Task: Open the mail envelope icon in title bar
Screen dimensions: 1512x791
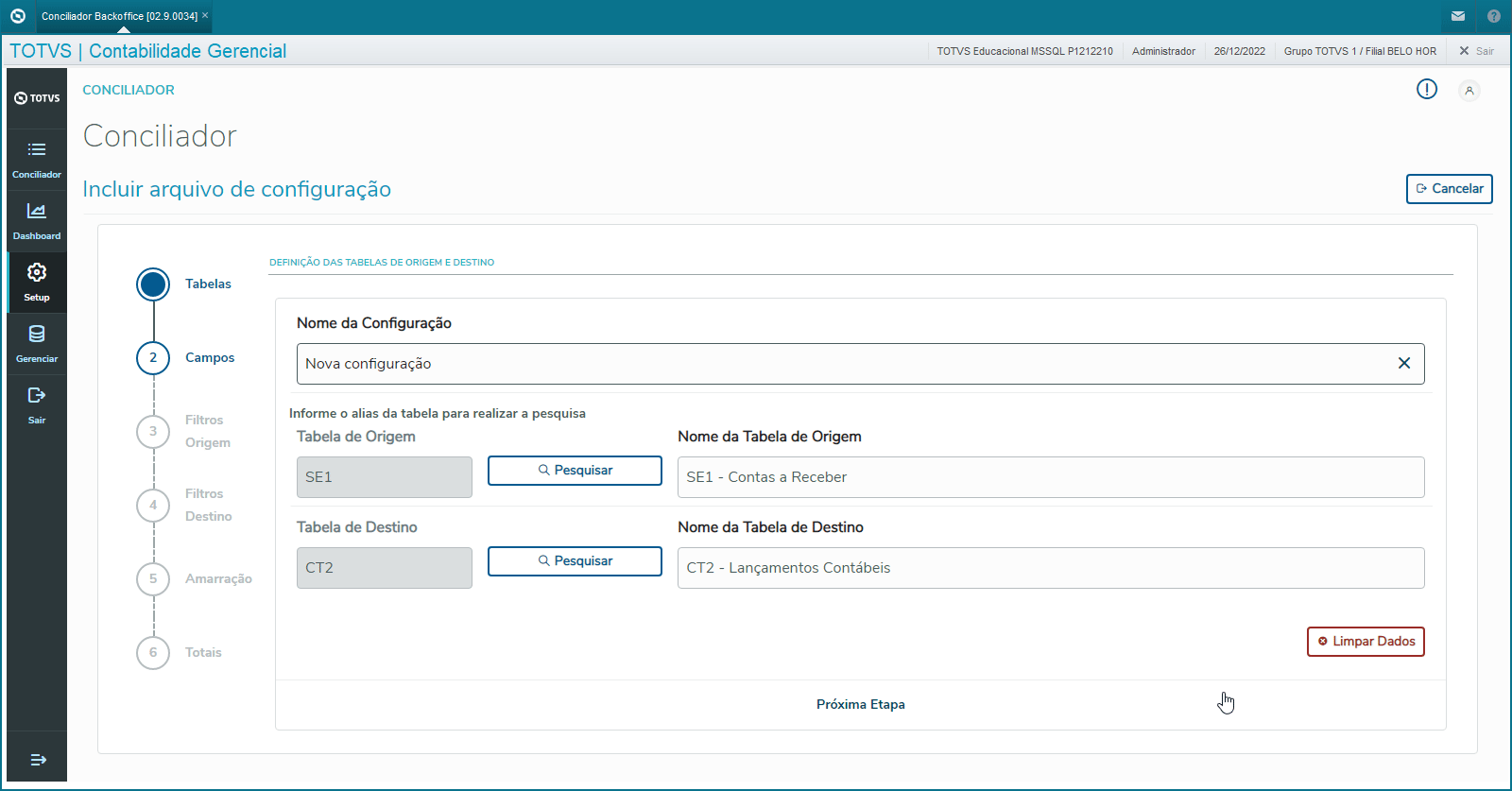Action: [x=1458, y=16]
